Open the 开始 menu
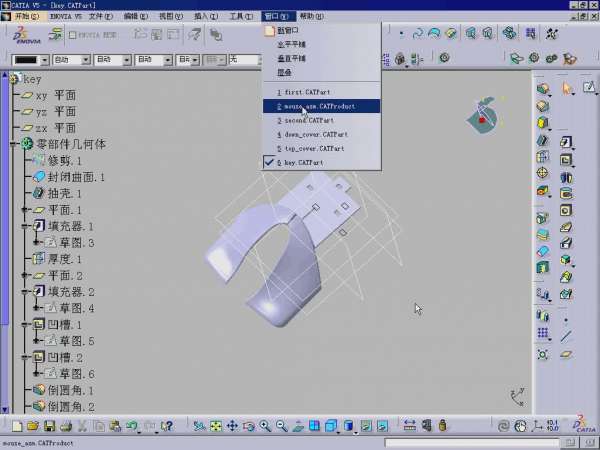Image resolution: width=600 pixels, height=450 pixels. pyautogui.click(x=27, y=16)
